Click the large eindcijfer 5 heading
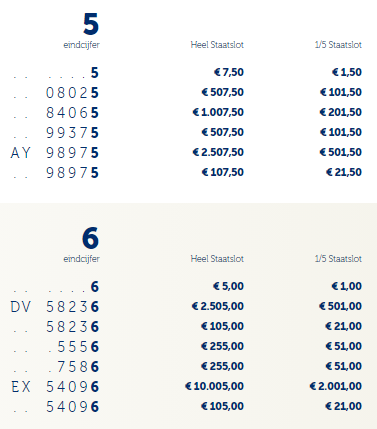This screenshot has width=377, height=429. (91, 24)
